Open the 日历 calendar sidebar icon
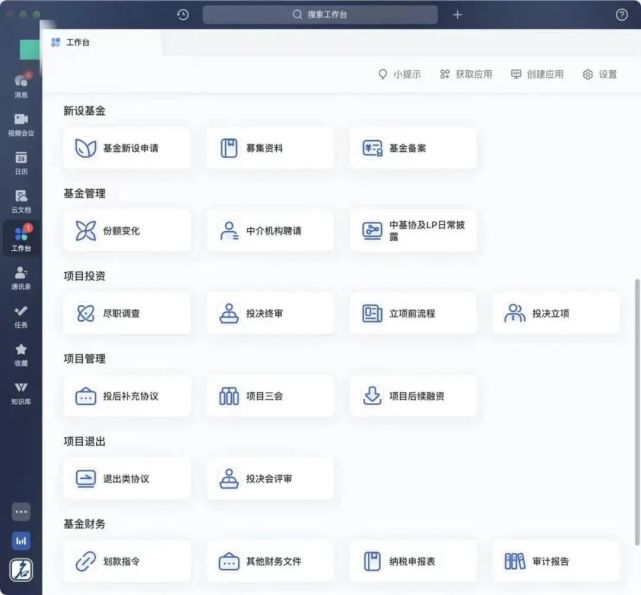The image size is (641, 595). (x=21, y=163)
